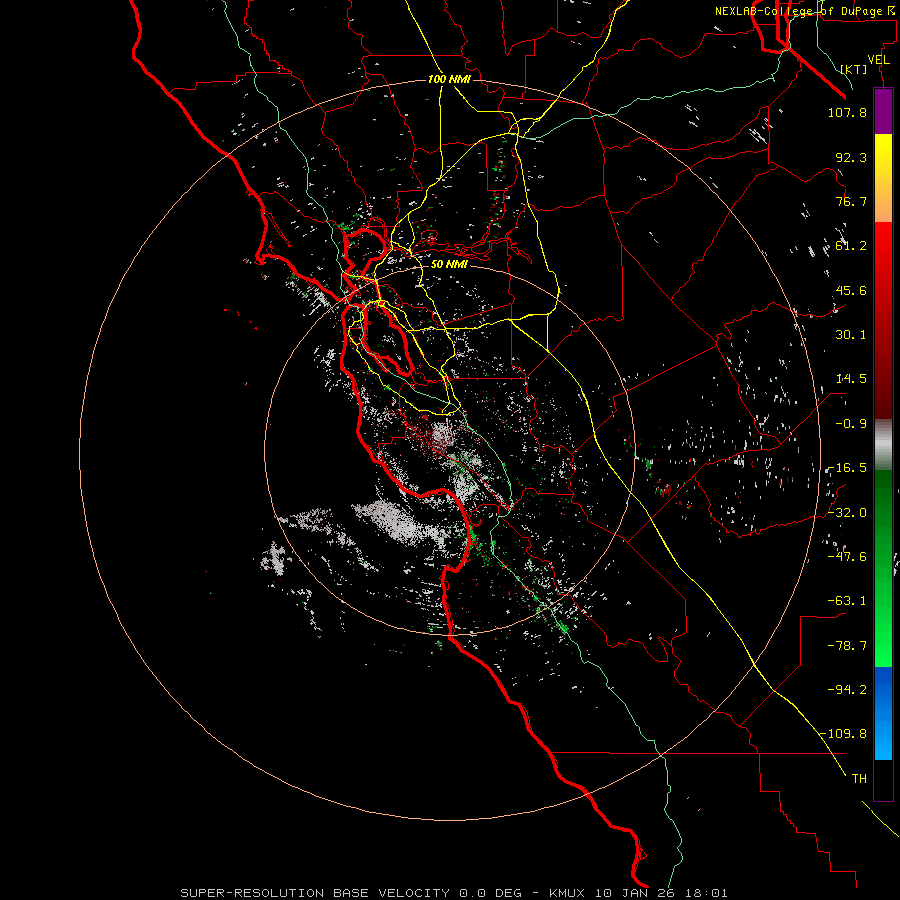Screen dimensions: 900x900
Task: Click the 107.8 legend value
Action: (847, 112)
